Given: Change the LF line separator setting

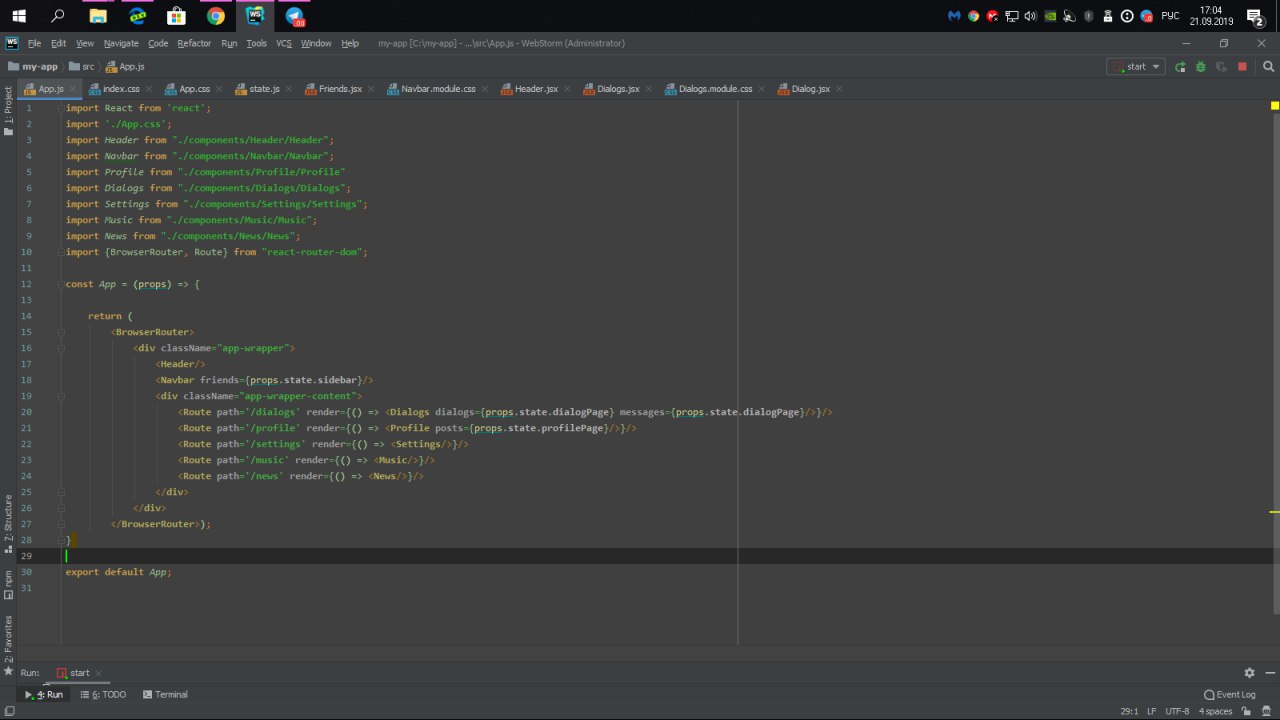Looking at the screenshot, I should coord(1151,711).
